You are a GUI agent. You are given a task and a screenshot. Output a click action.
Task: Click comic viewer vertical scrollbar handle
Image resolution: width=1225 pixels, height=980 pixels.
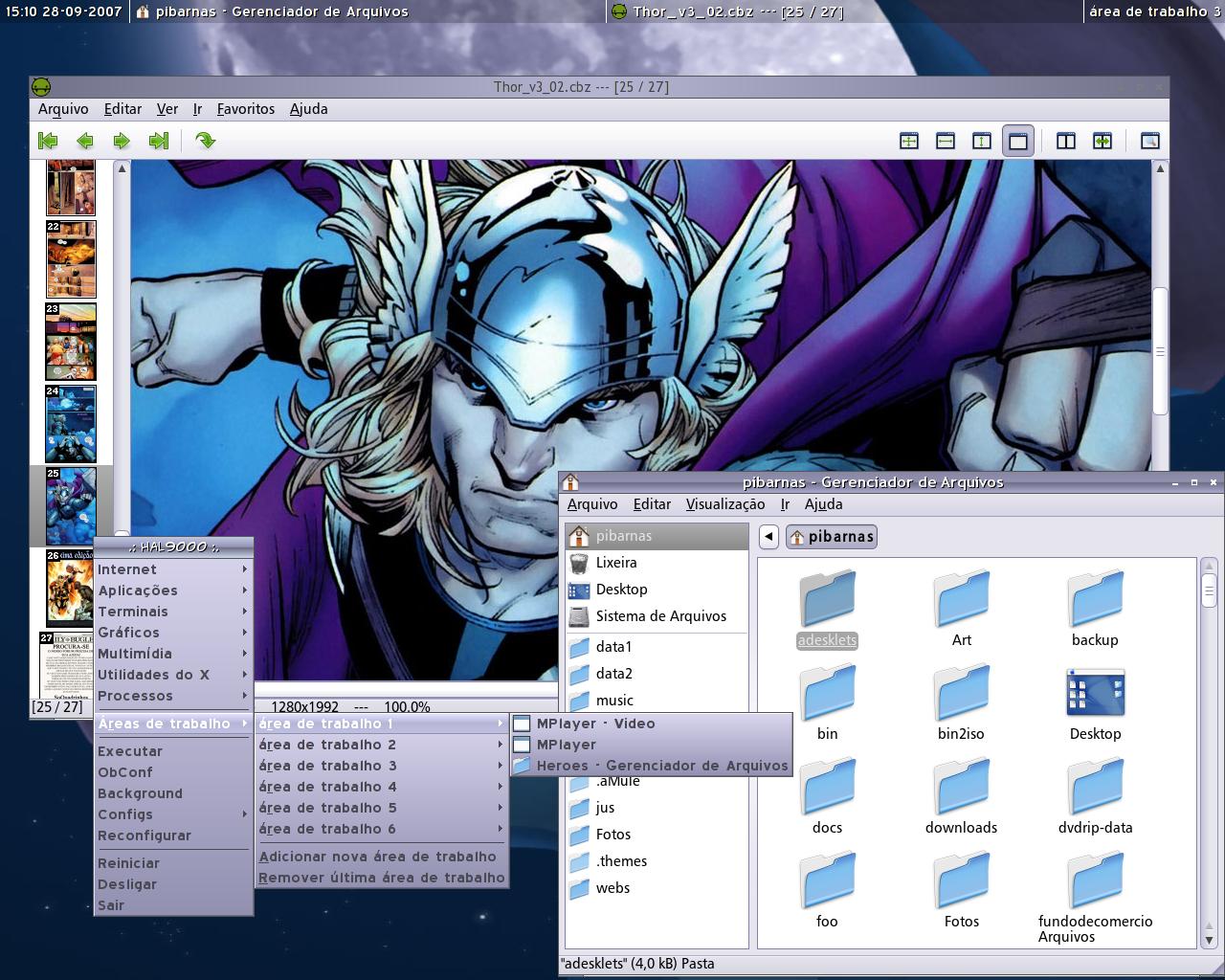[x=1160, y=351]
